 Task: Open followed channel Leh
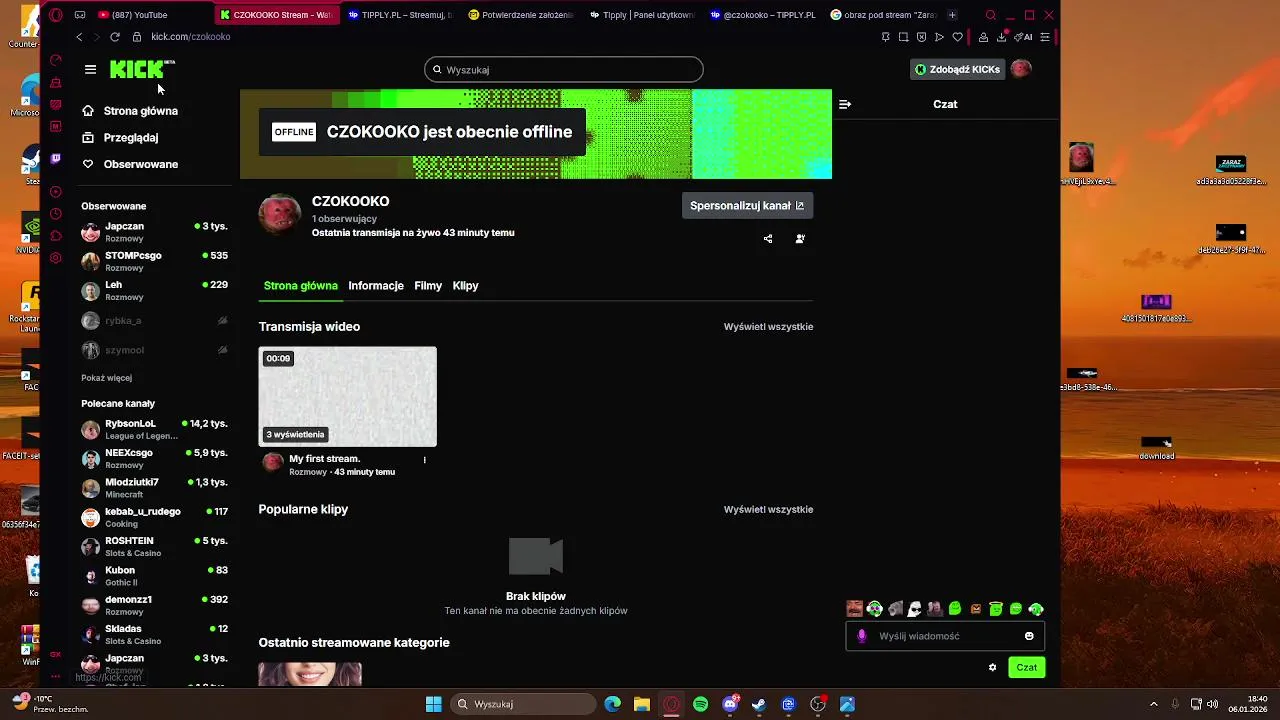tap(154, 290)
